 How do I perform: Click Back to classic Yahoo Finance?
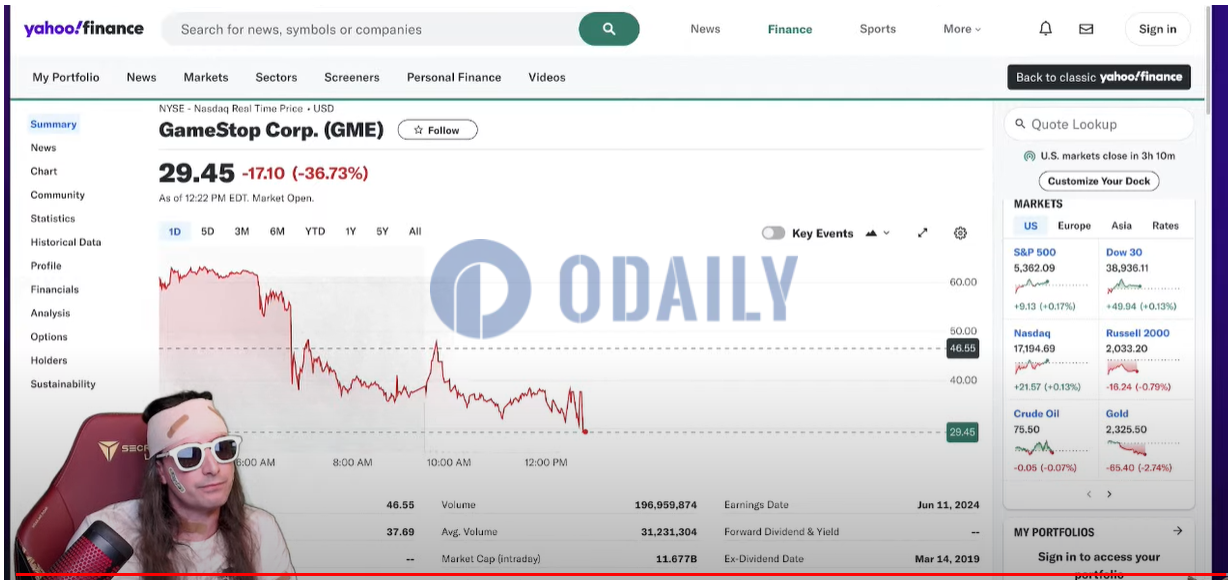(1099, 77)
